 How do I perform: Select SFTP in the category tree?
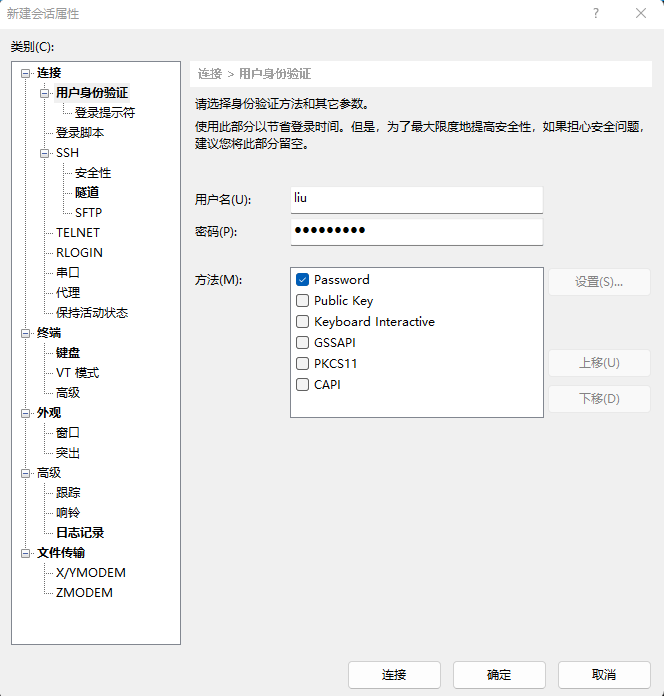(88, 213)
